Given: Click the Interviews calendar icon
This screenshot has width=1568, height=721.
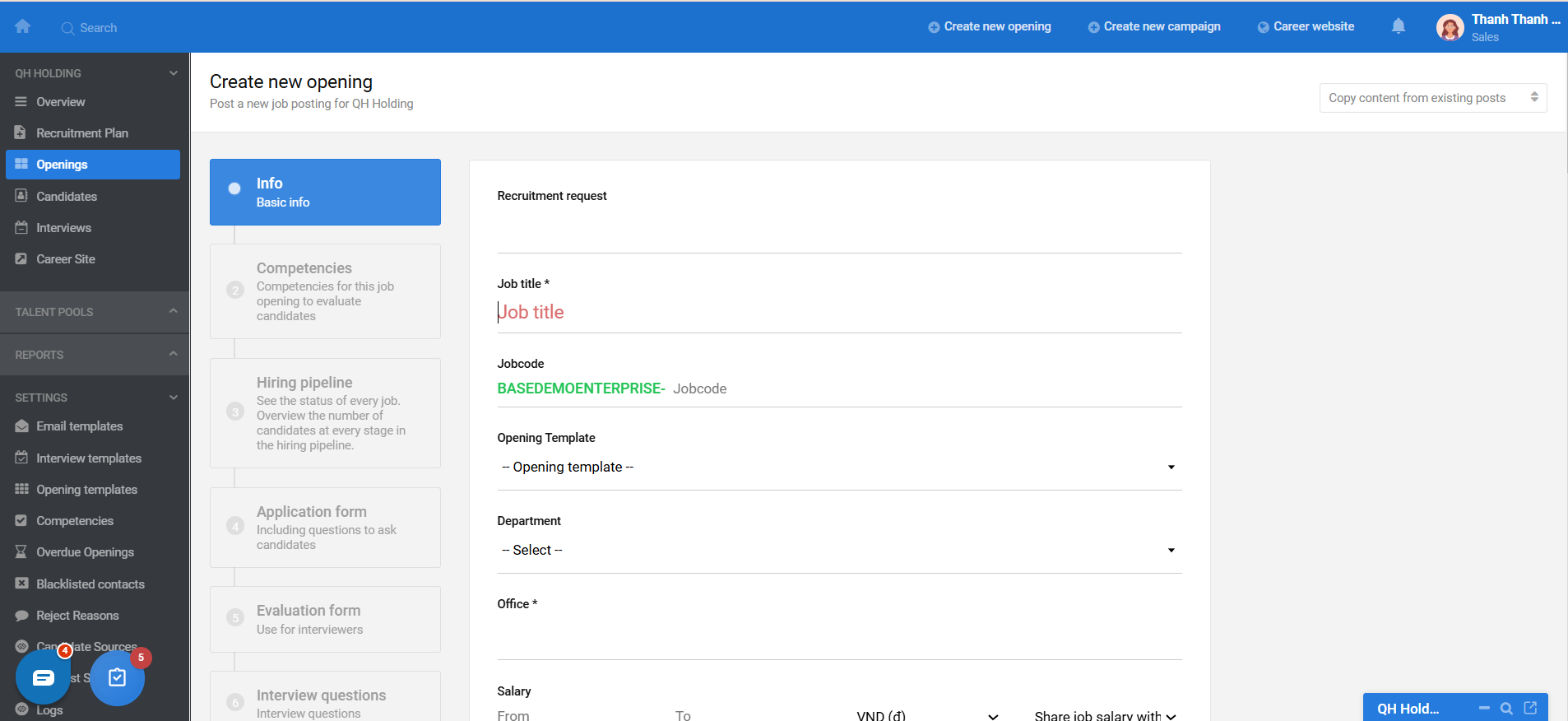Looking at the screenshot, I should (21, 227).
